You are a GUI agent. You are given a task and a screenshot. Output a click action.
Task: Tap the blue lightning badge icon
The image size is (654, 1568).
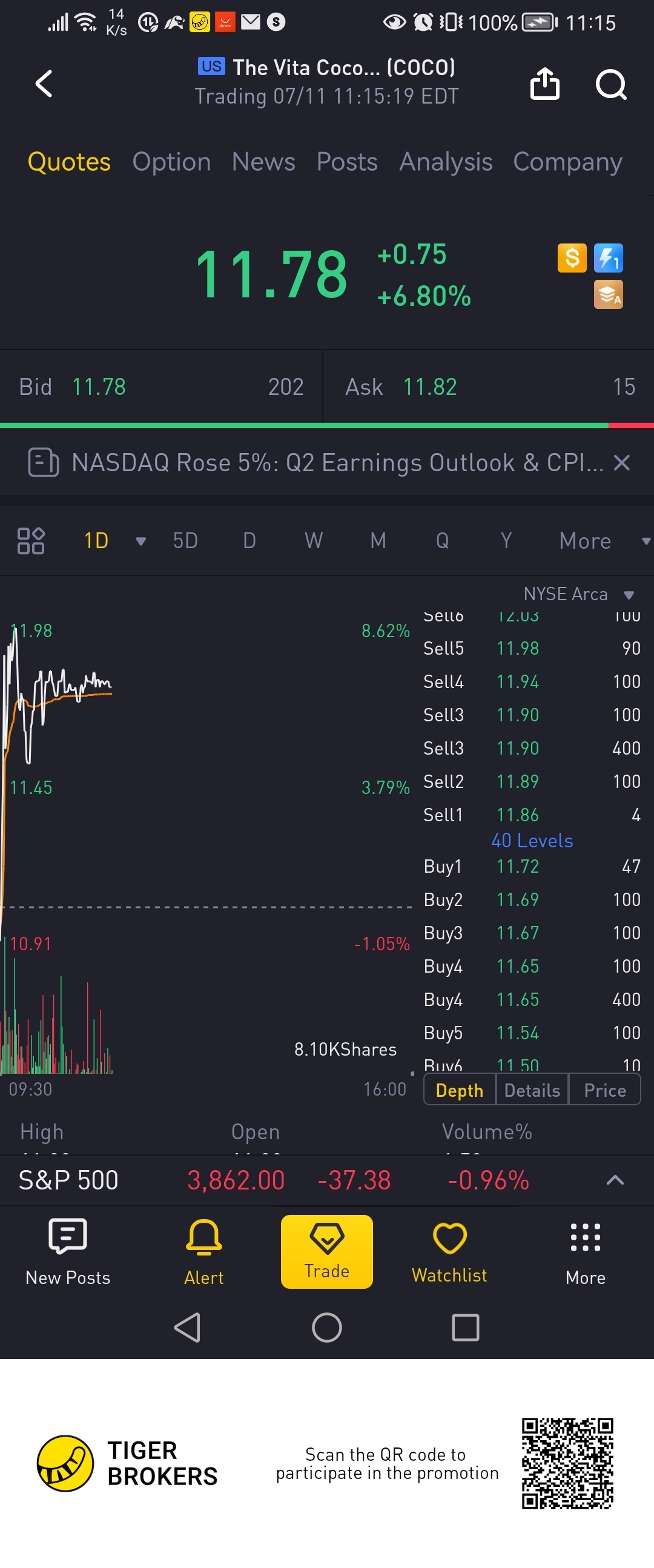click(609, 257)
